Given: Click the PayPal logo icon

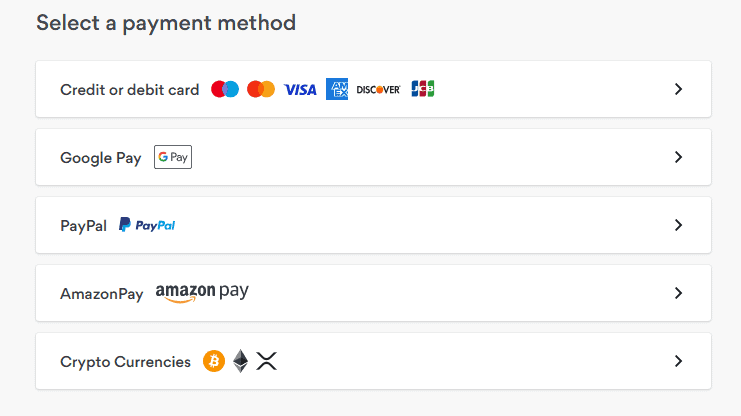Looking at the screenshot, I should [x=147, y=225].
